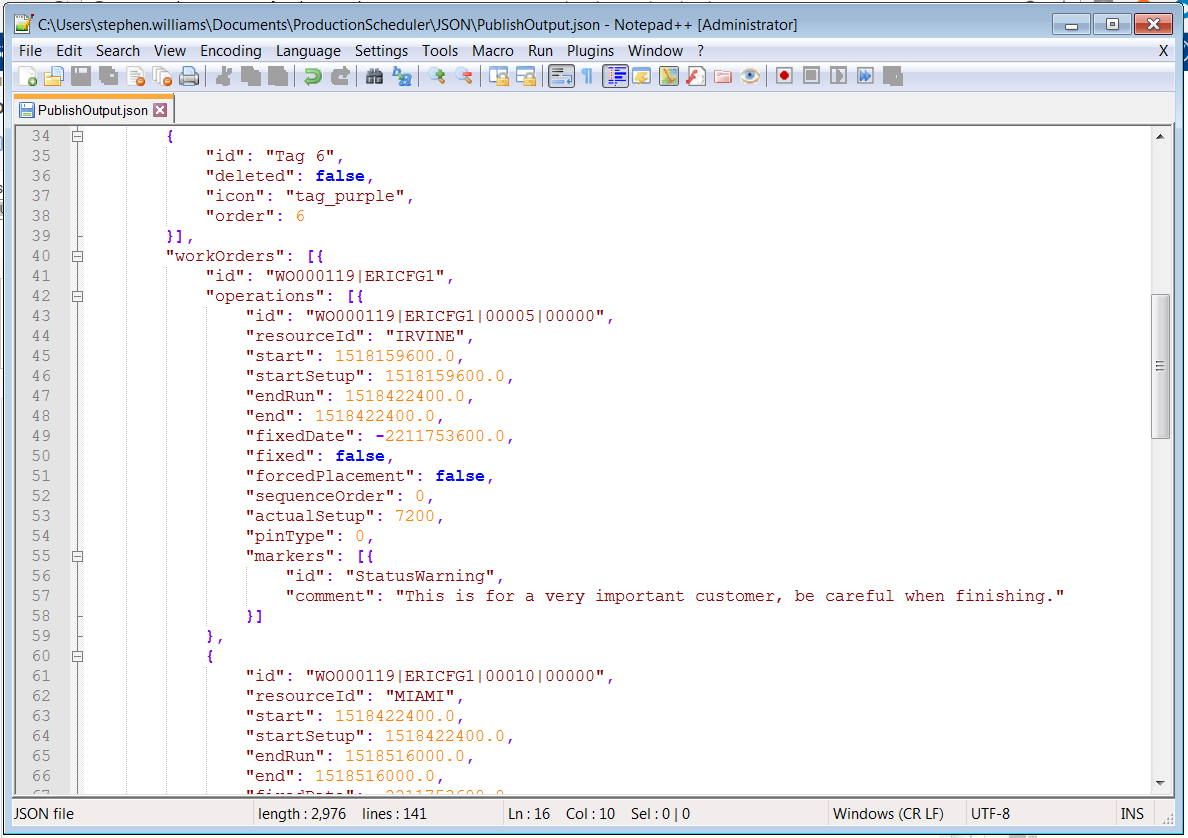This screenshot has height=838, width=1188.
Task: Click the Zoom Out magnifier icon
Action: [x=464, y=77]
